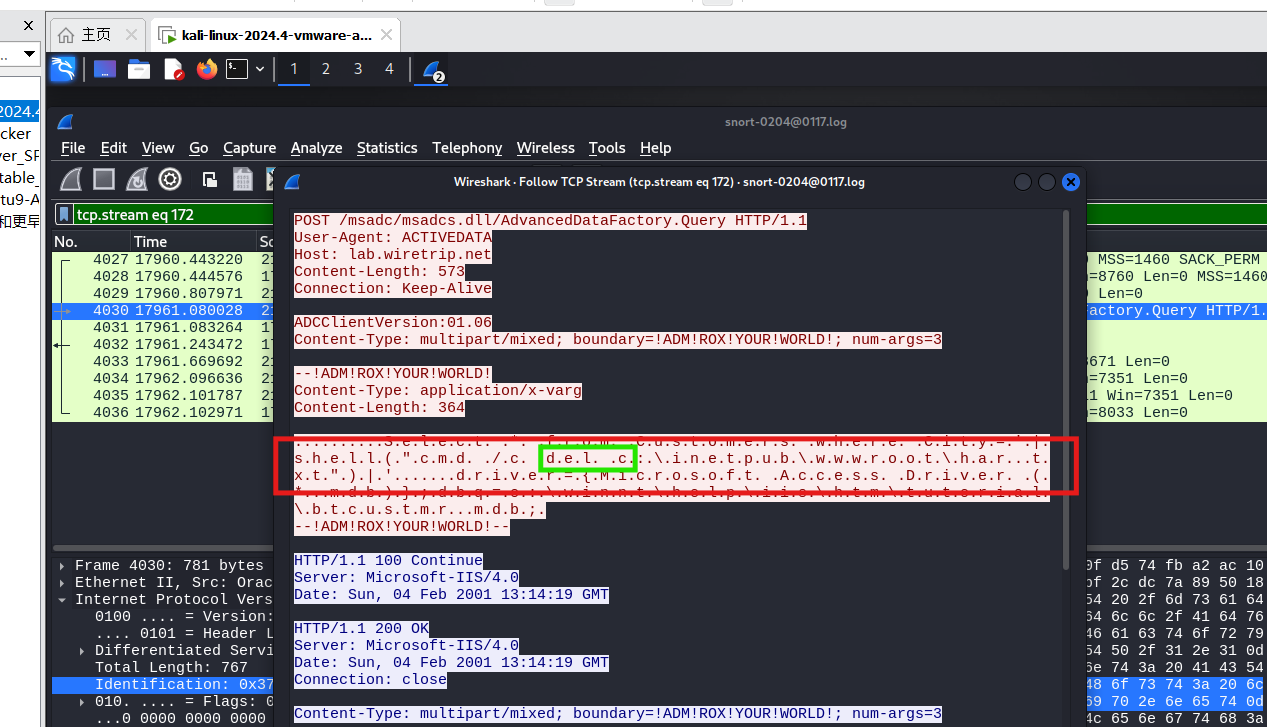This screenshot has height=727, width=1267.
Task: Click the display filter bookmark icon
Action: click(x=64, y=214)
